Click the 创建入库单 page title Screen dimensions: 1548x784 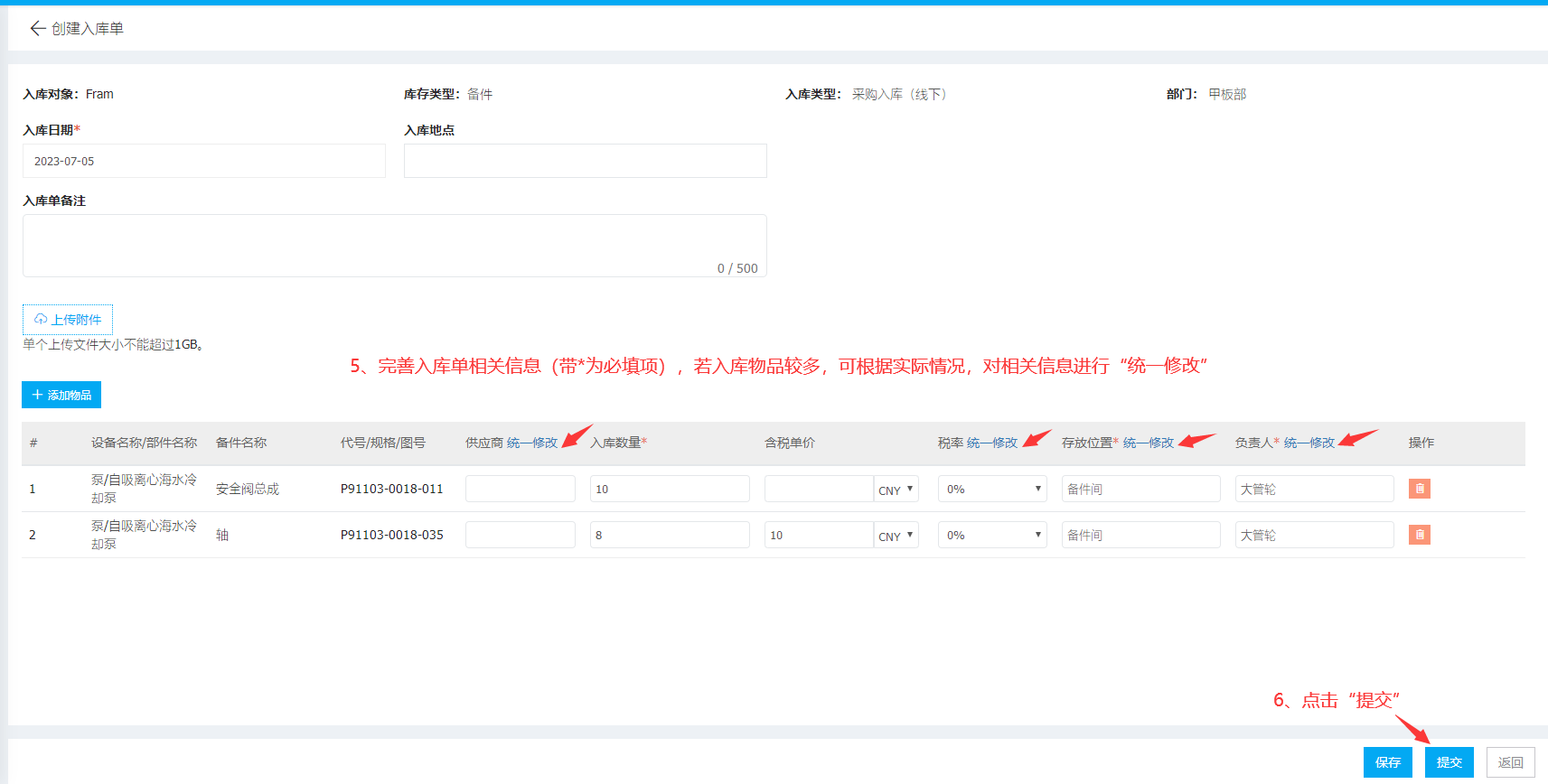[x=88, y=29]
